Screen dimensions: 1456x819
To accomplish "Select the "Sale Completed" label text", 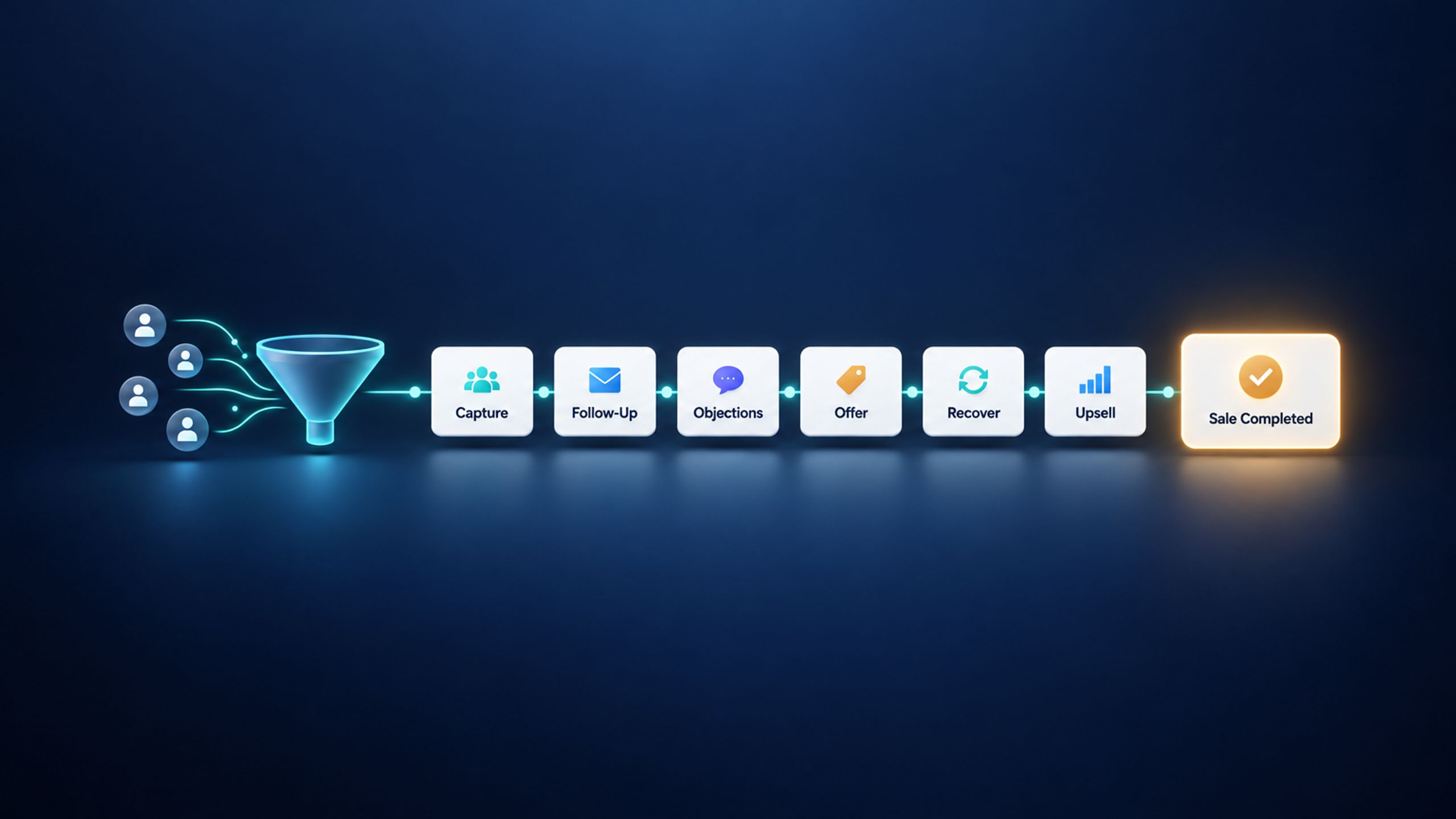I will (x=1260, y=419).
